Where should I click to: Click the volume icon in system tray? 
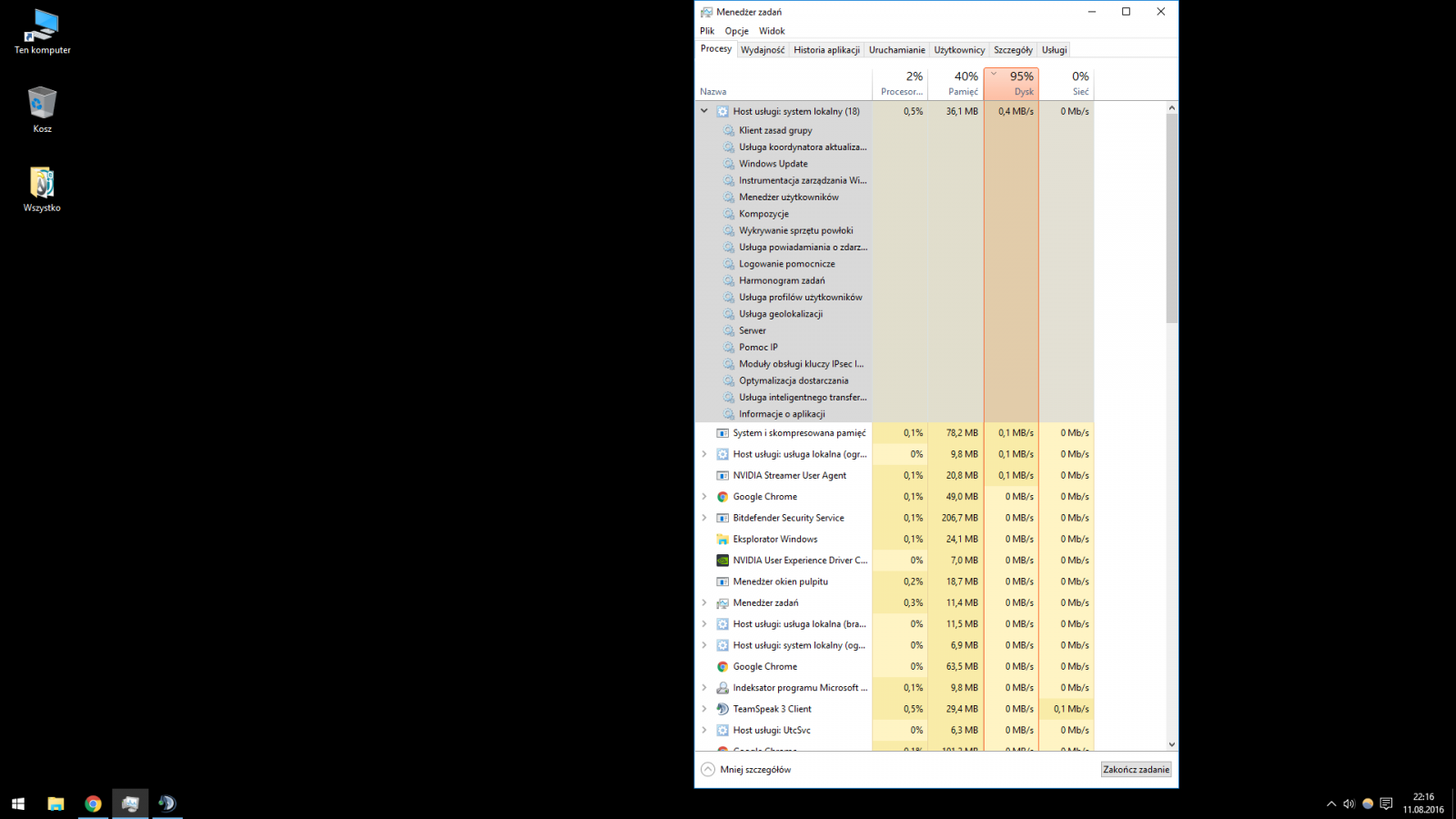click(x=1349, y=804)
